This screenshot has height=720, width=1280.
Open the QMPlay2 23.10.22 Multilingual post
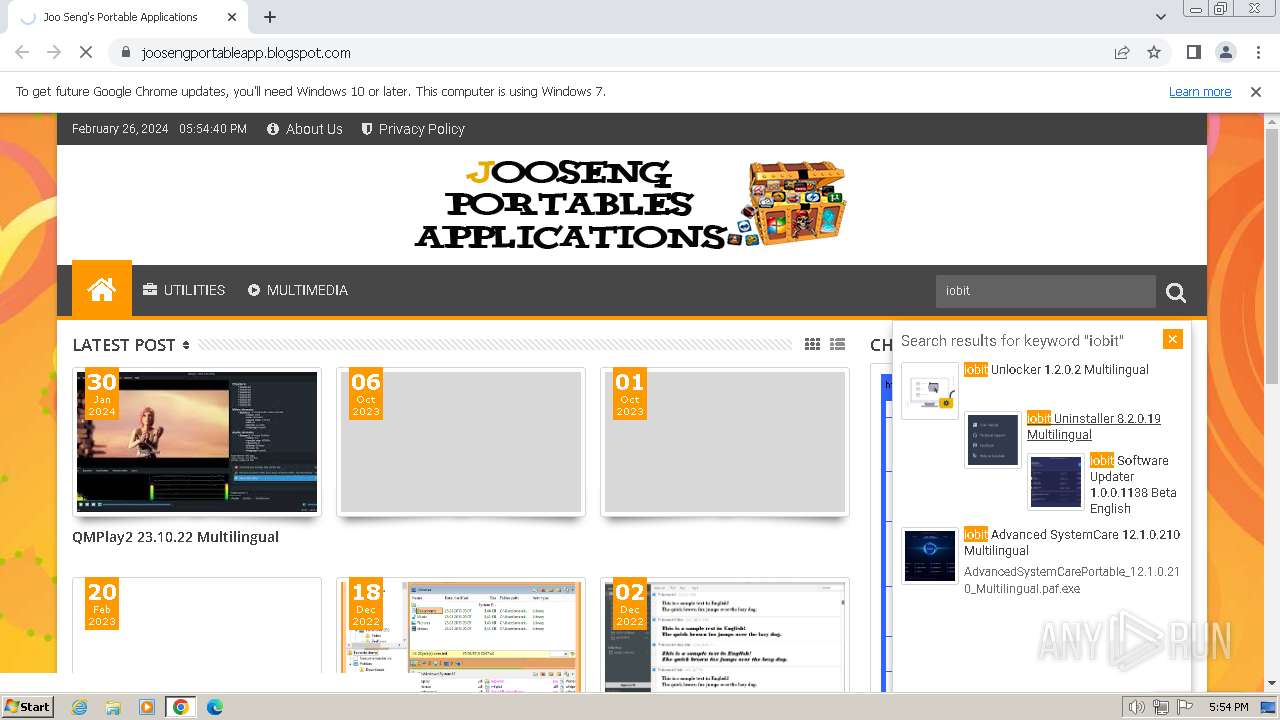click(x=175, y=537)
